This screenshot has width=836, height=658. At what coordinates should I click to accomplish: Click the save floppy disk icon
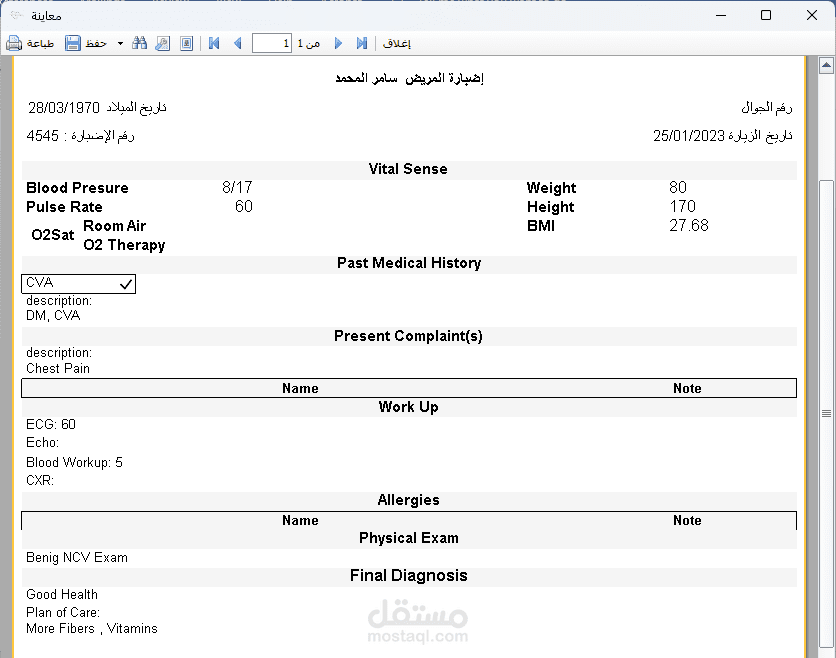pos(73,43)
